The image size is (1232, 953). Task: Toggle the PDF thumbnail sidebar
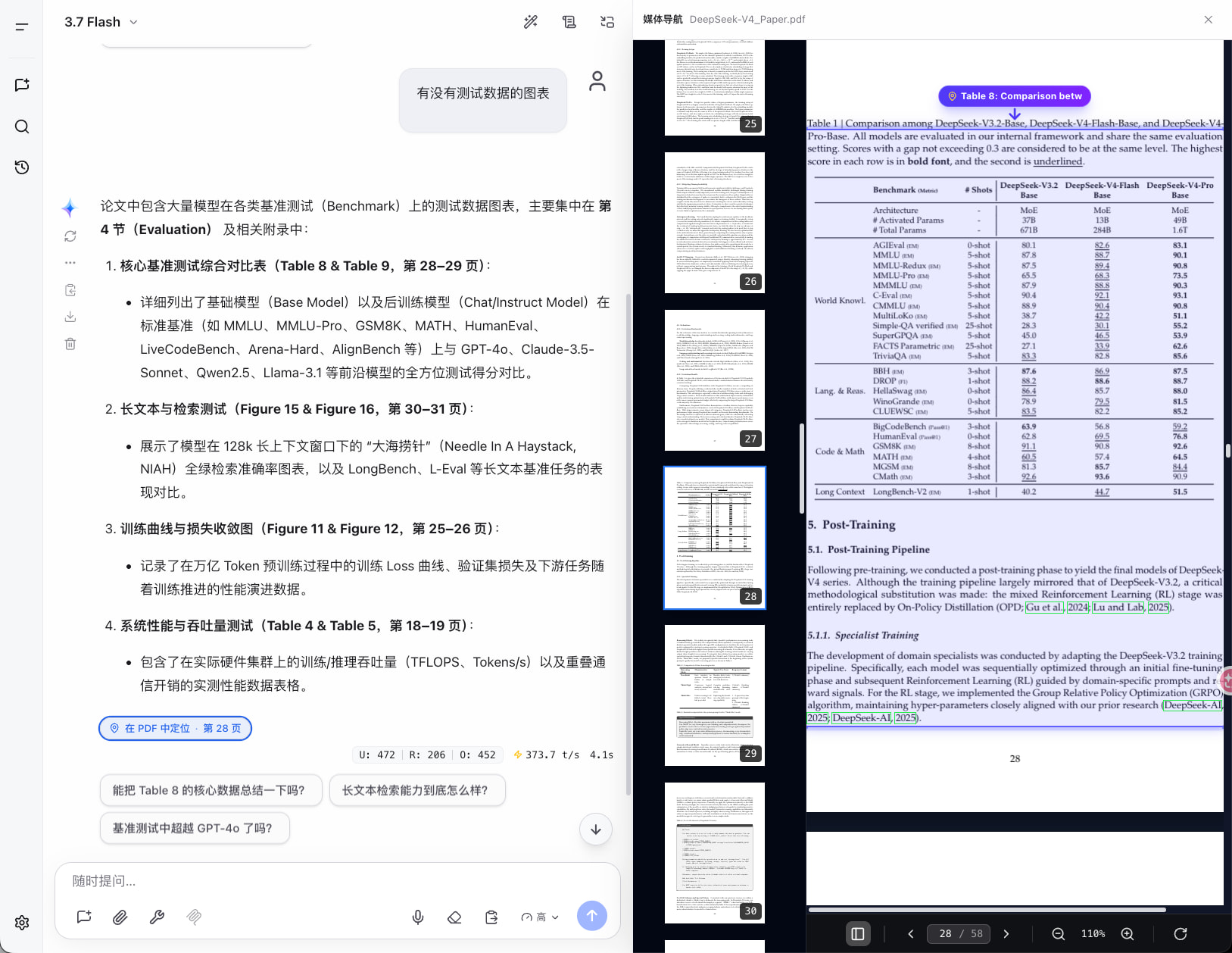858,934
